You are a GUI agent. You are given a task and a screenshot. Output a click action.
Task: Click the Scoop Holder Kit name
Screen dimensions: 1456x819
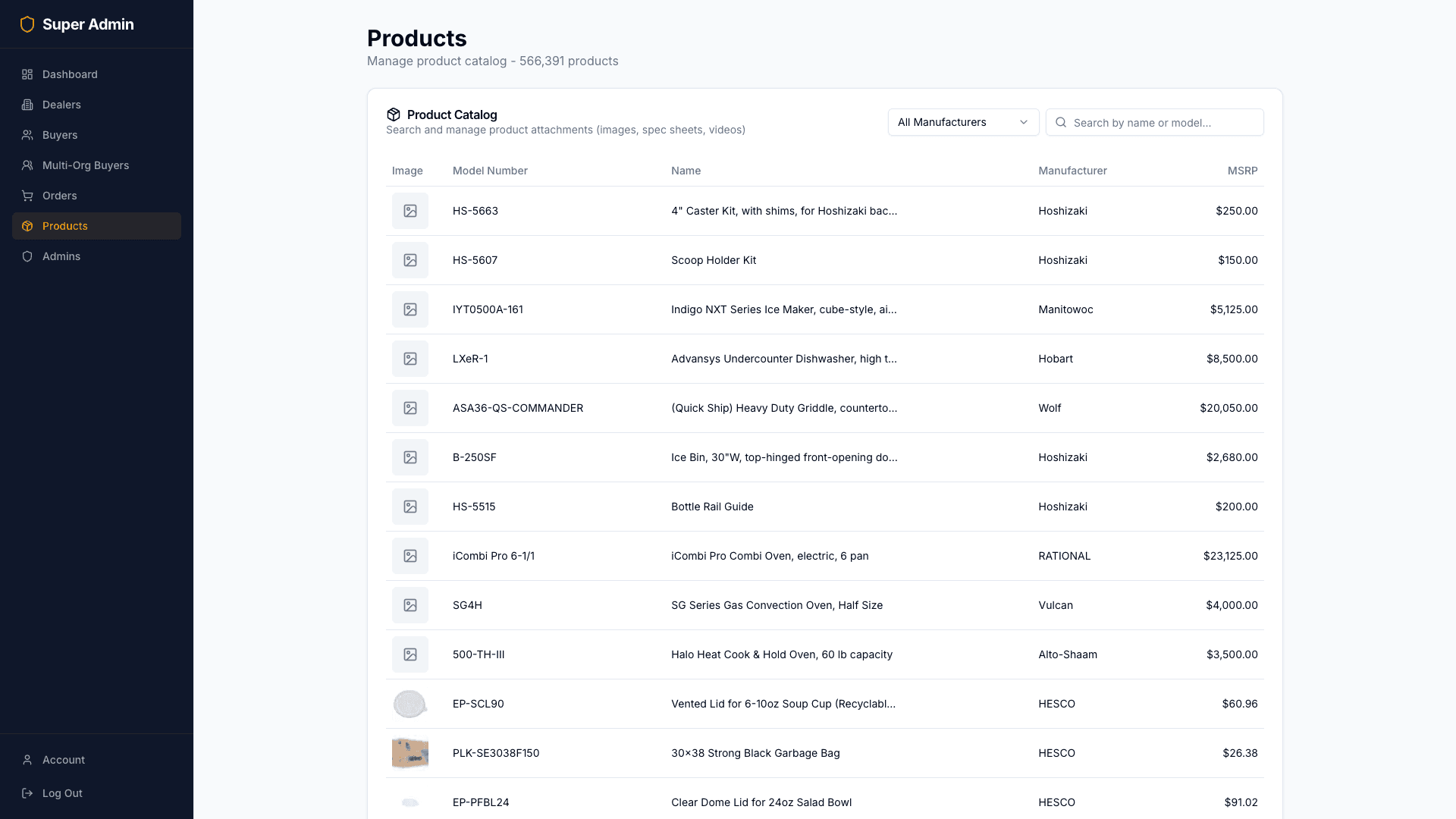pos(714,260)
